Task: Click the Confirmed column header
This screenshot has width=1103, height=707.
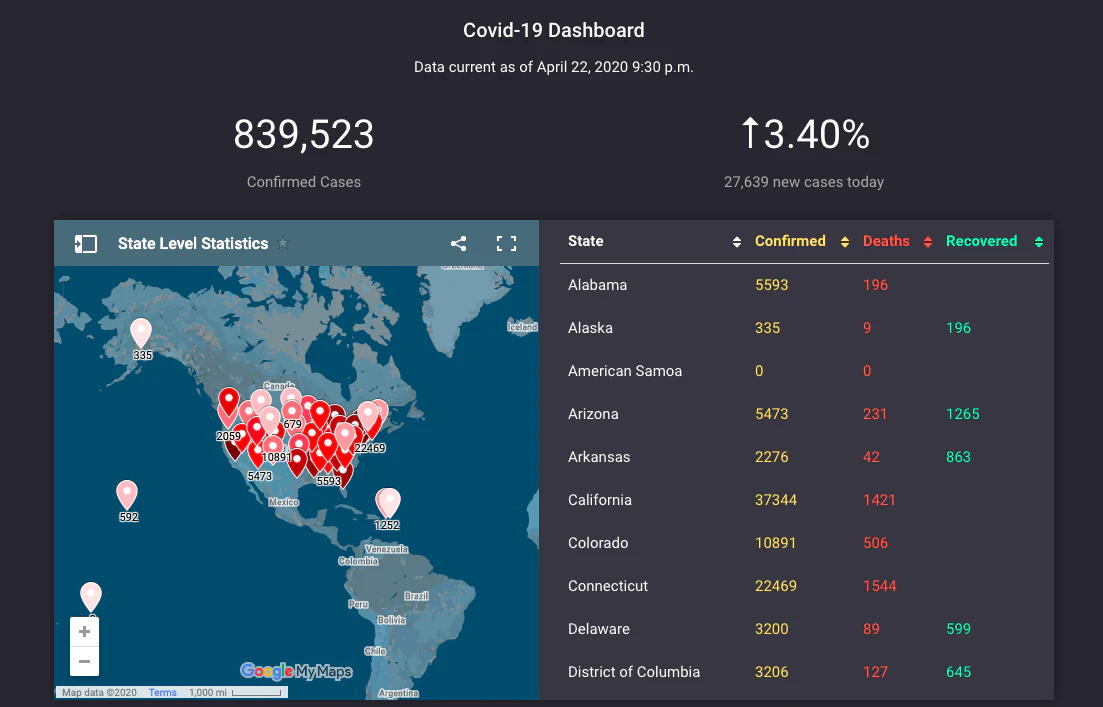Action: (x=790, y=241)
